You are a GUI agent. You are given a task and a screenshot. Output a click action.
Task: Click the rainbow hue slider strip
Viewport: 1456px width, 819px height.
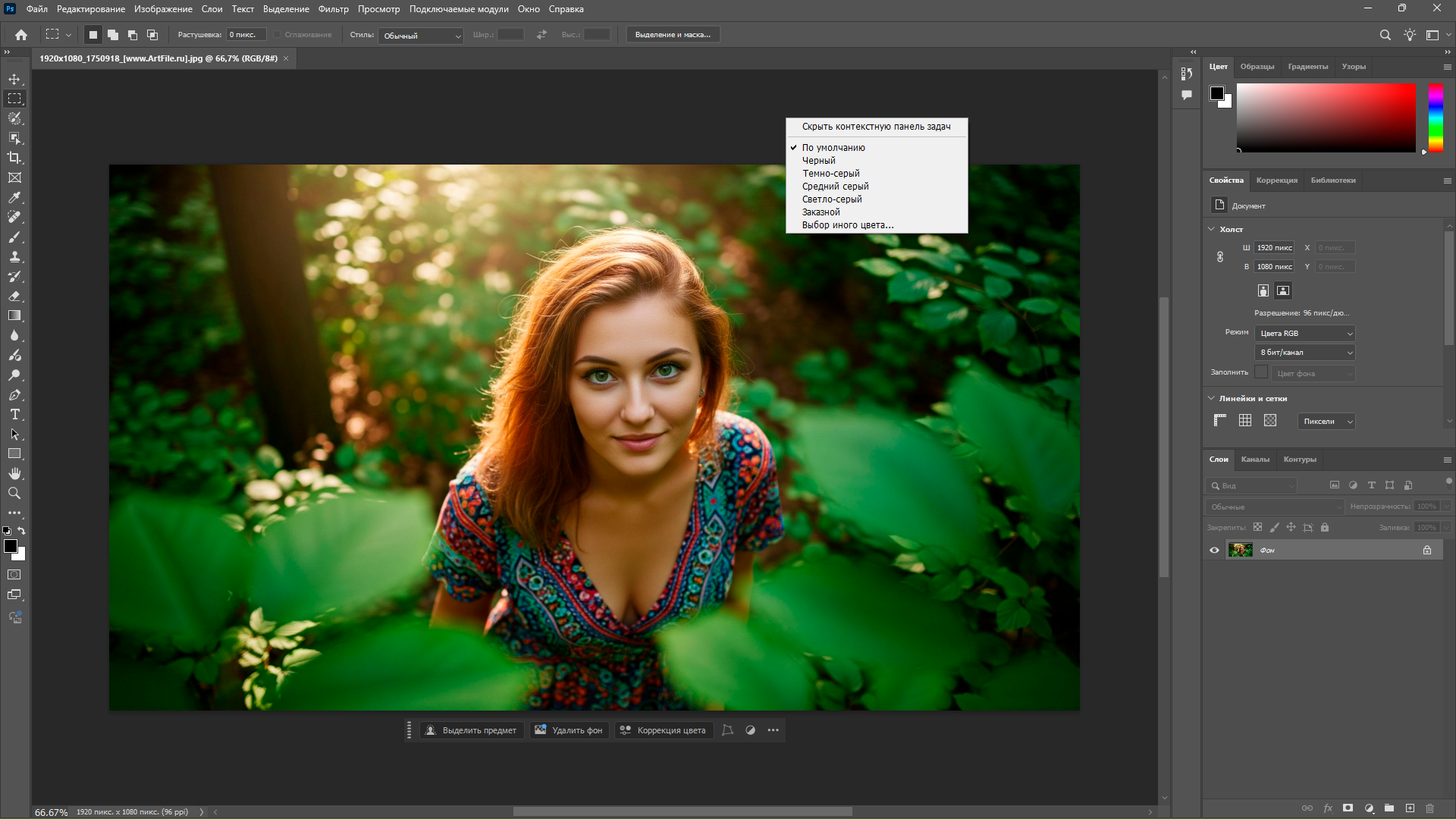click(x=1436, y=118)
